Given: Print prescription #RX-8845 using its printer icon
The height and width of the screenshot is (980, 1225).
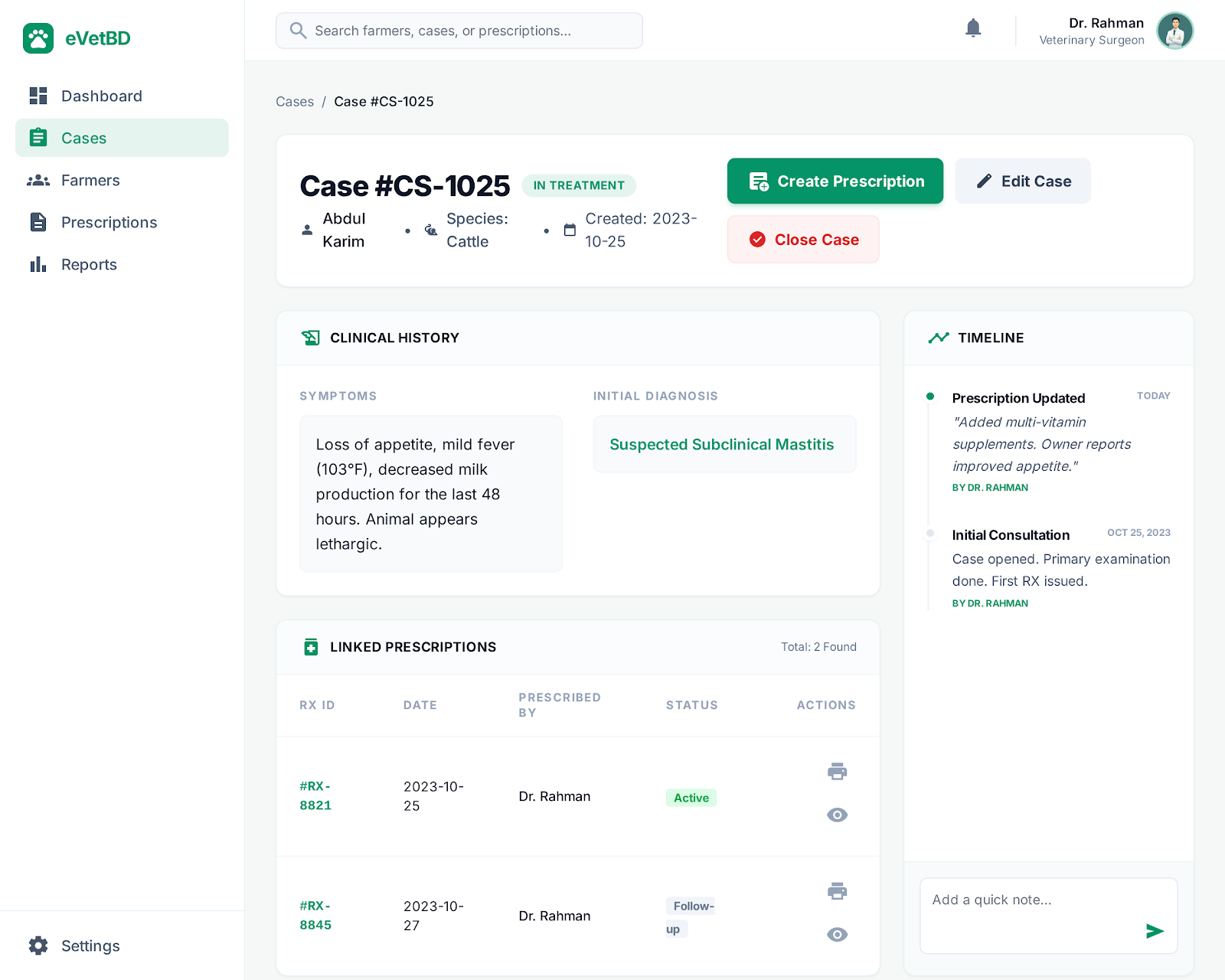Looking at the screenshot, I should (x=837, y=891).
